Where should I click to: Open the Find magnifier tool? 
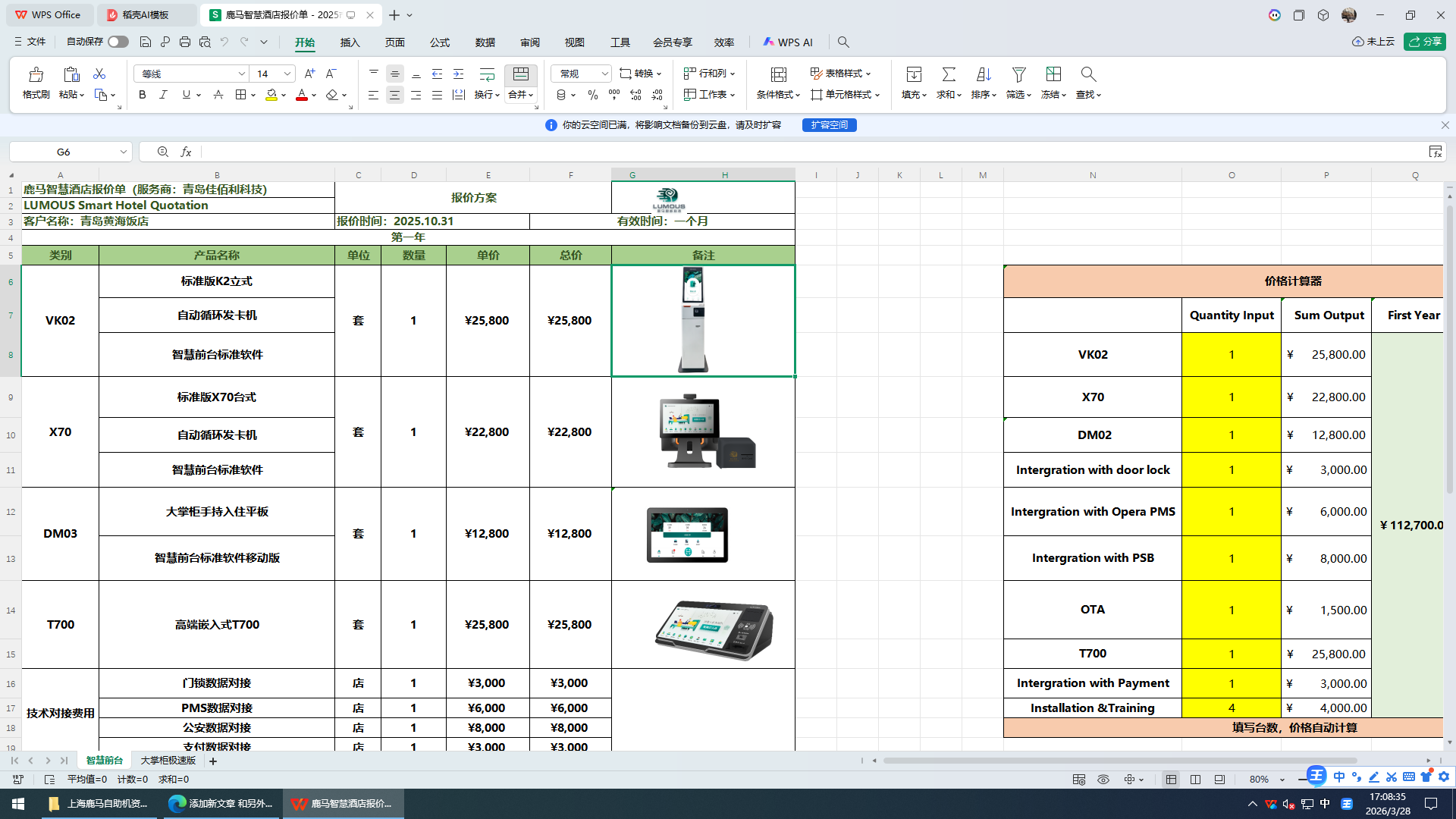coord(1088,74)
